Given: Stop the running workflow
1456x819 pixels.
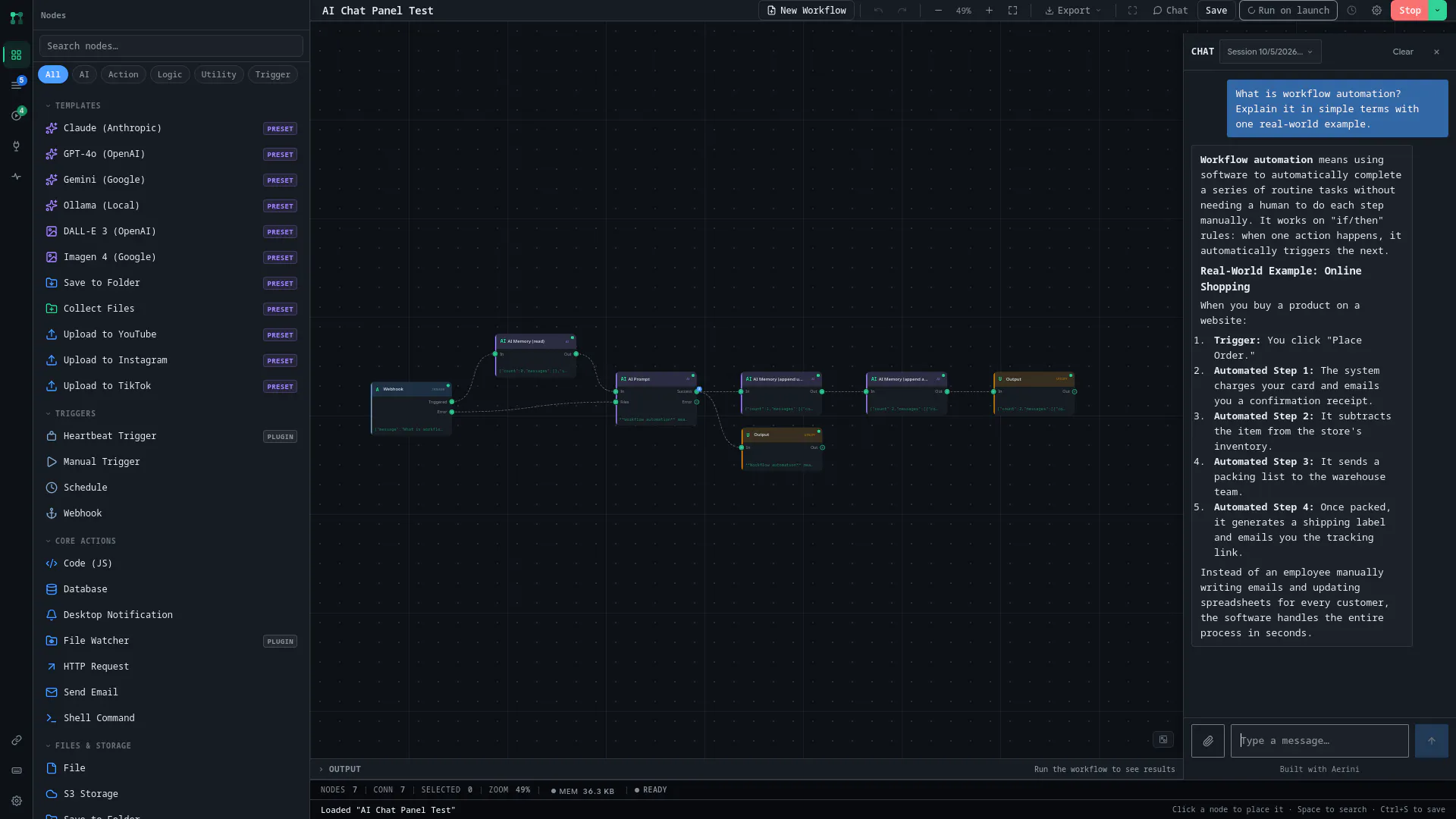Looking at the screenshot, I should point(1410,11).
